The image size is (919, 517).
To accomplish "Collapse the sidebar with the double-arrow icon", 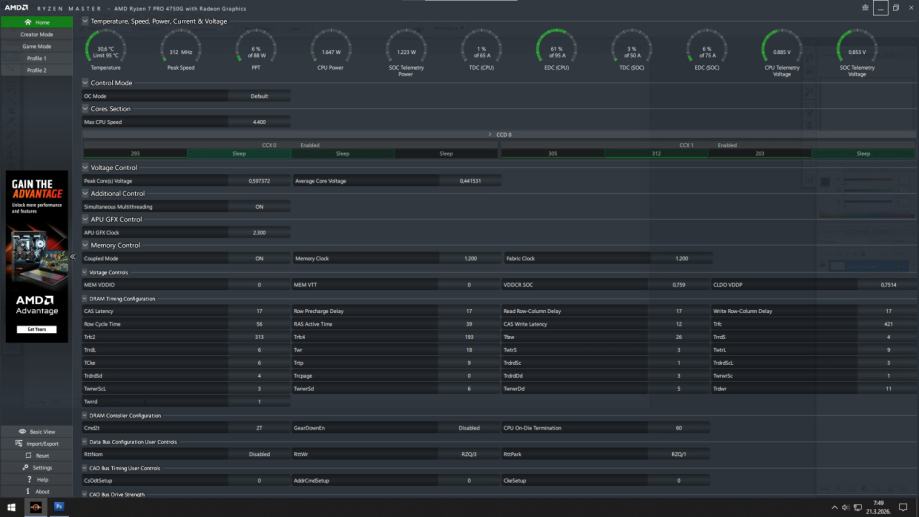I will point(72,257).
